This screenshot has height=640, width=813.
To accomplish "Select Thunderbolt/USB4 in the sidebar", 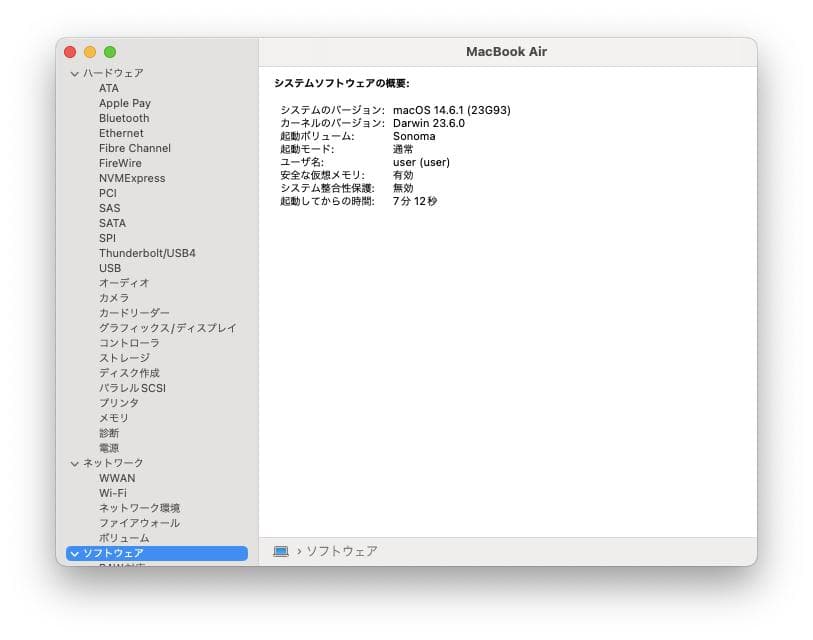I will (145, 253).
